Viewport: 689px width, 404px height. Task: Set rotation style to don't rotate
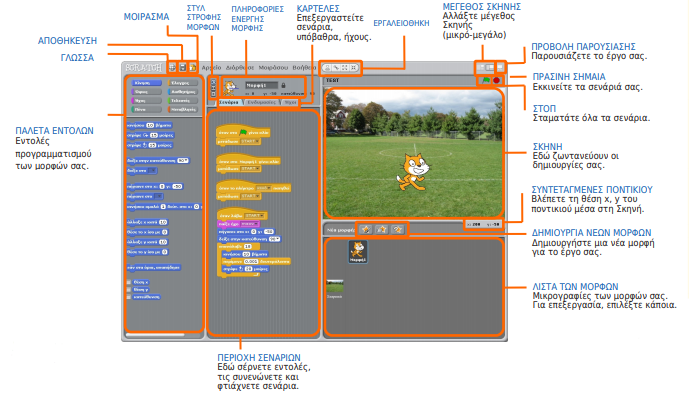tap(214, 94)
